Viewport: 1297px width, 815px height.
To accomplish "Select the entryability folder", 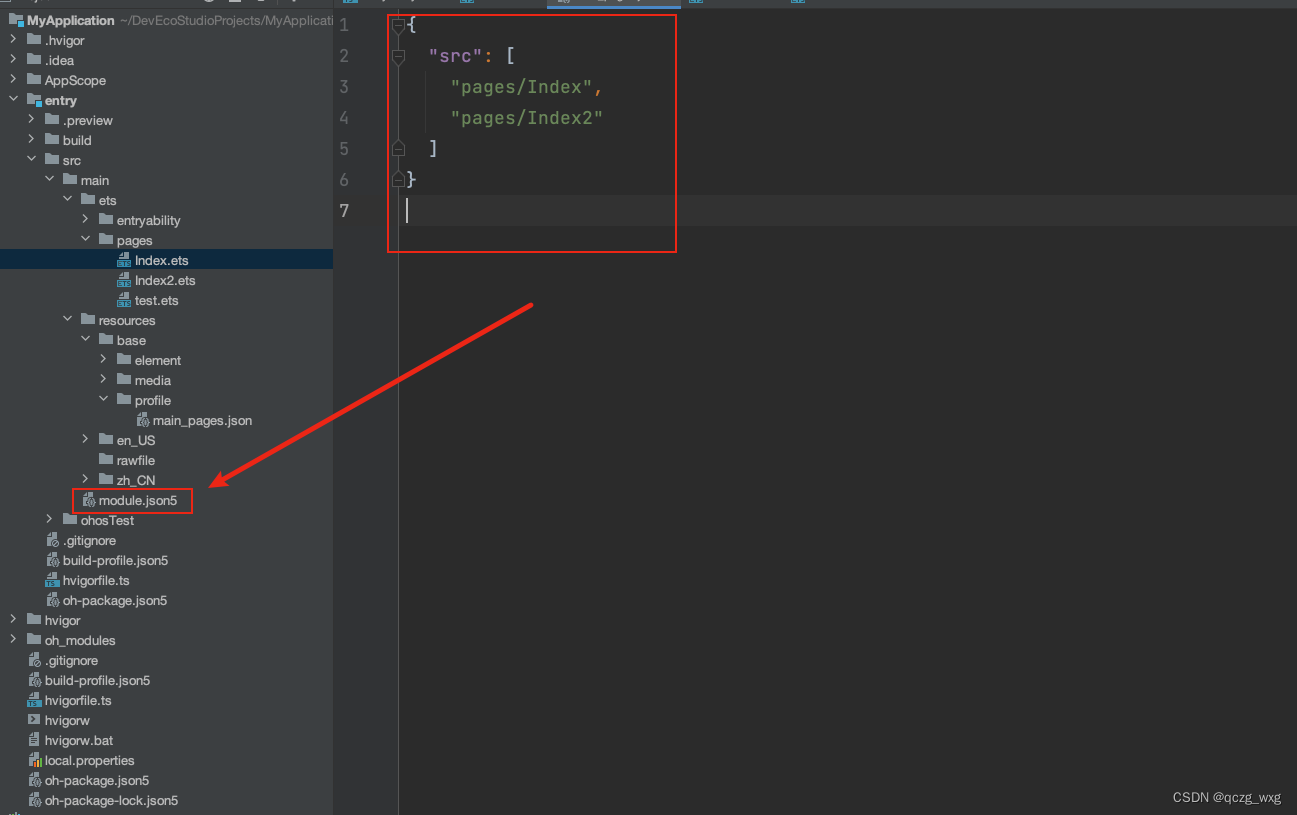I will [149, 220].
